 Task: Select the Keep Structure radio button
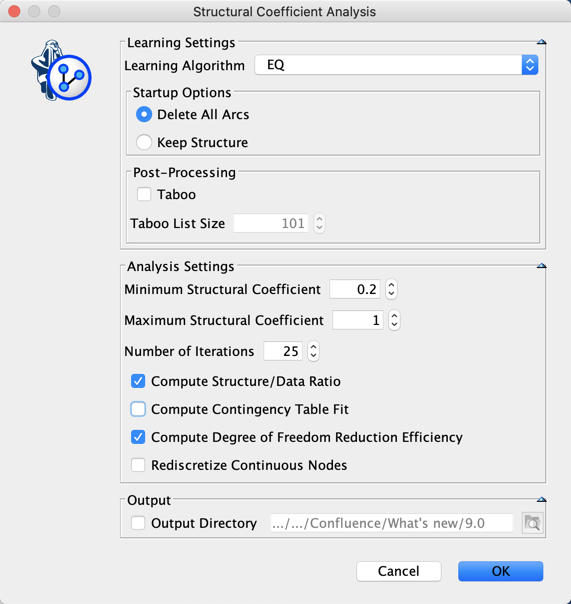(x=144, y=142)
